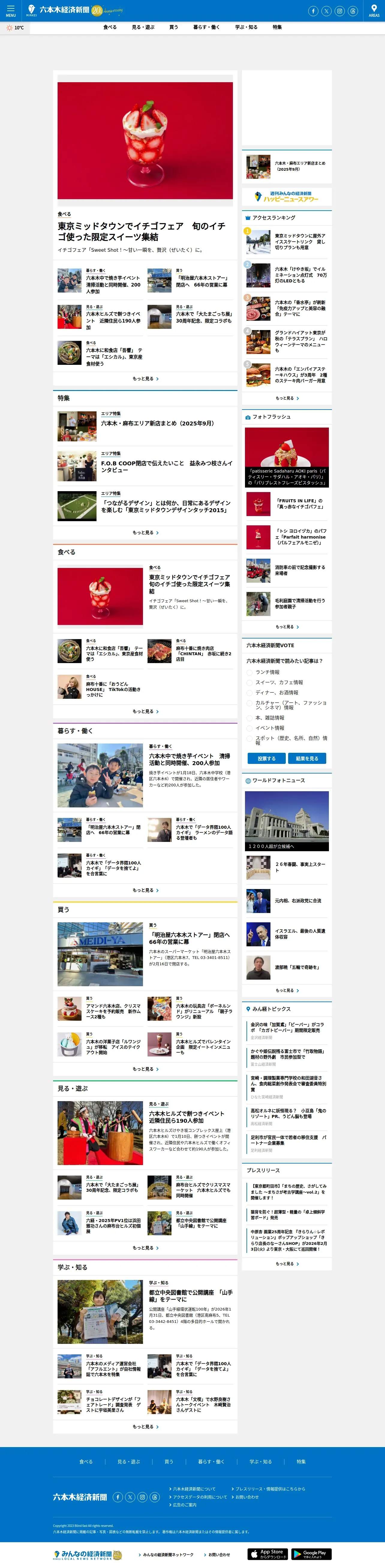This screenshot has height=1568, width=385.
Task: Expand もっと見る under アクセスランキング
Action: 287,398
